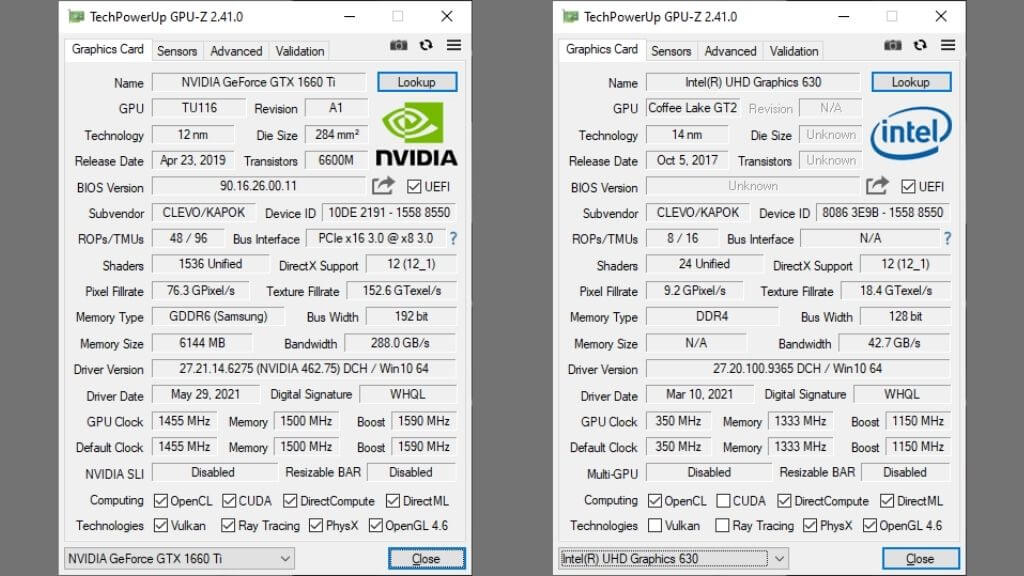Minimize the NVIDIA GPU-Z window
1024x576 pixels.
tap(350, 16)
